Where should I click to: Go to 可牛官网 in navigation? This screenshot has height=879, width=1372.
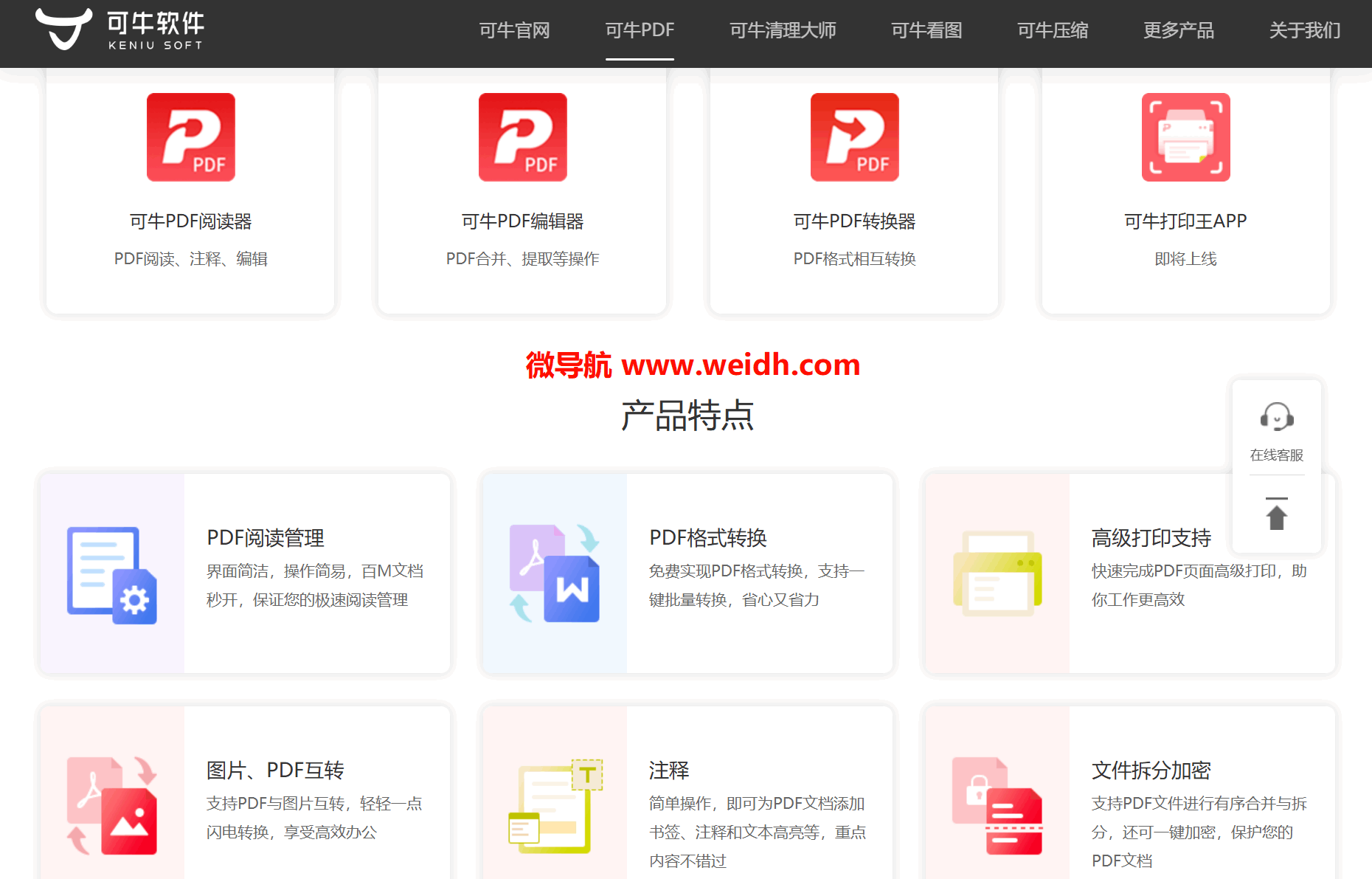(515, 30)
